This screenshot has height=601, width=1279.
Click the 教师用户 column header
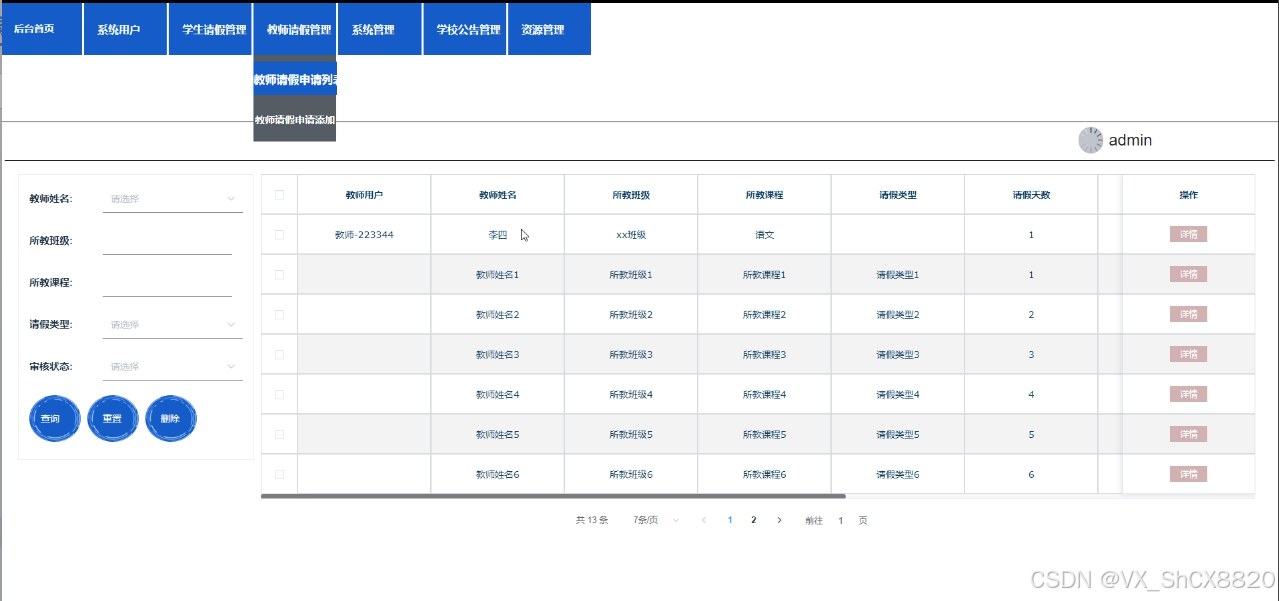click(364, 195)
